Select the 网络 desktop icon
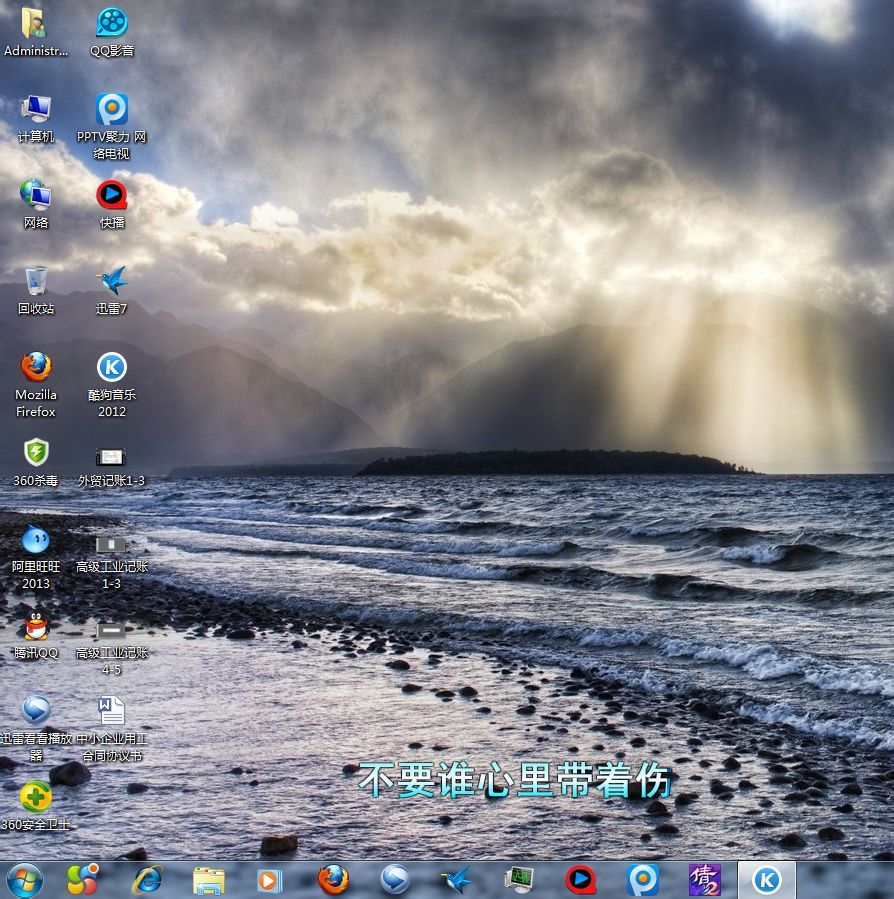This screenshot has width=894, height=899. (36, 204)
